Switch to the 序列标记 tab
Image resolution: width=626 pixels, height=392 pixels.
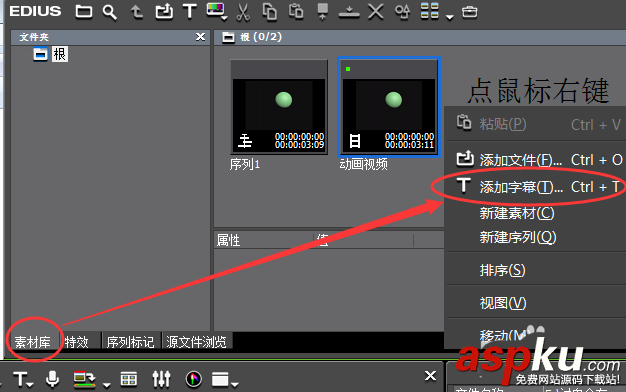[130, 342]
